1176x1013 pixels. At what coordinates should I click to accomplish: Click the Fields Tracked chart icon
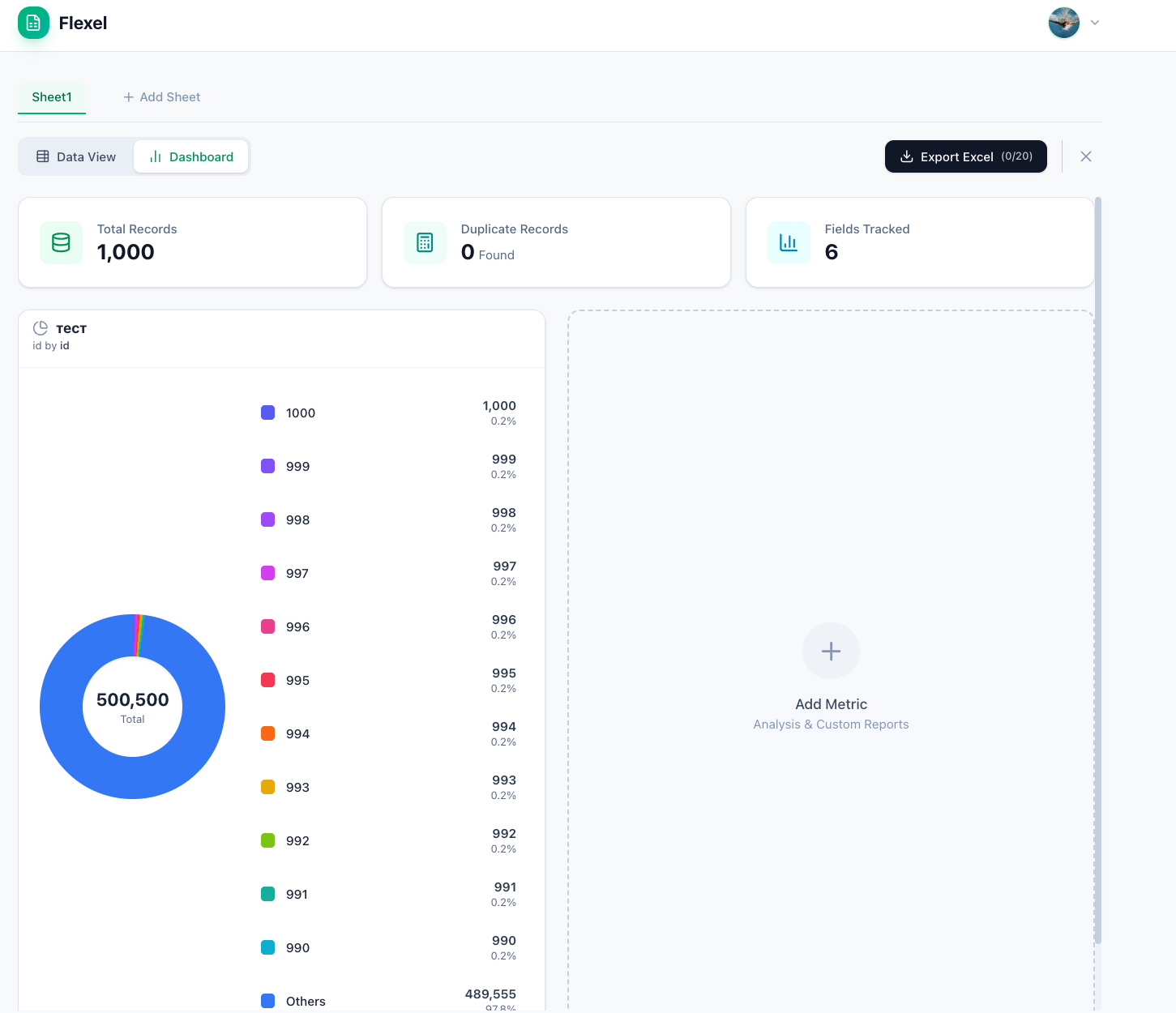point(789,242)
